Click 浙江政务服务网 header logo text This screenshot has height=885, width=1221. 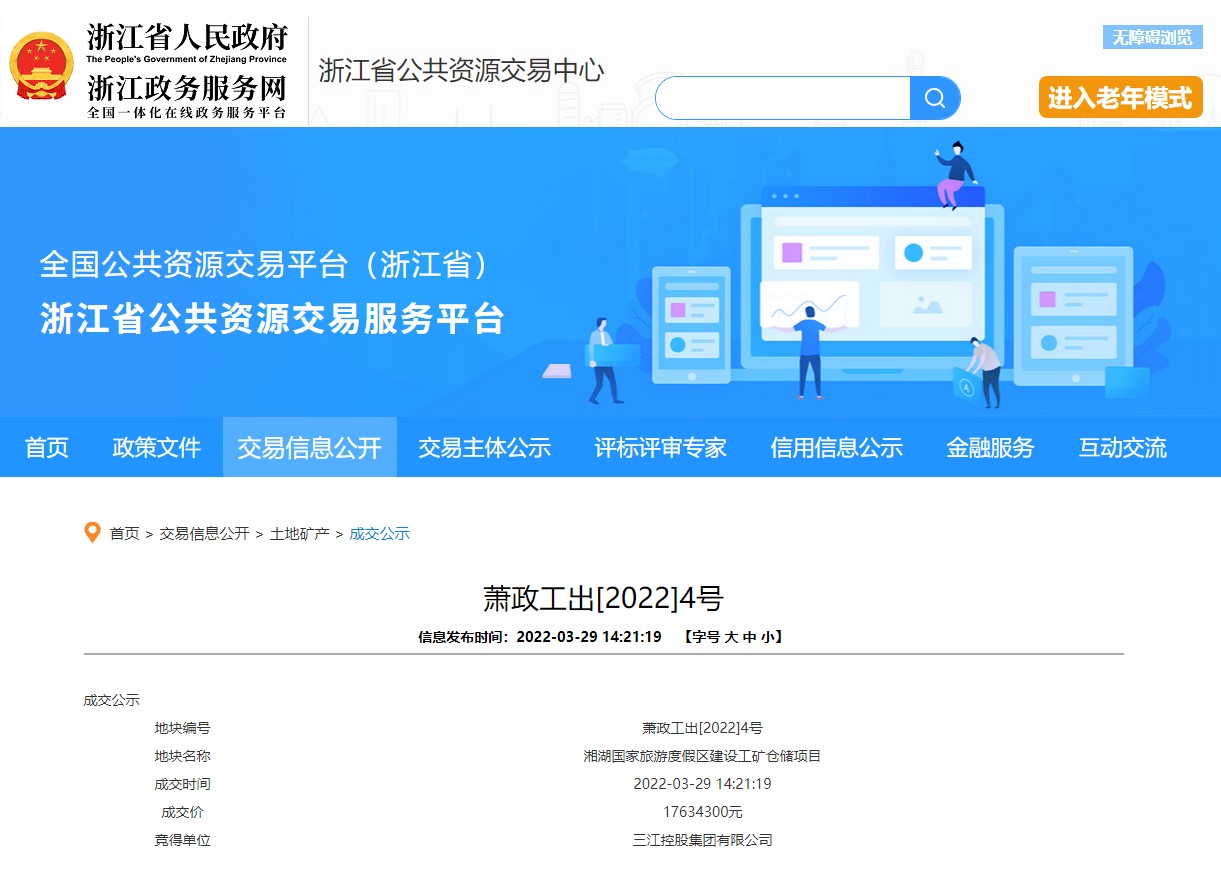pos(187,88)
